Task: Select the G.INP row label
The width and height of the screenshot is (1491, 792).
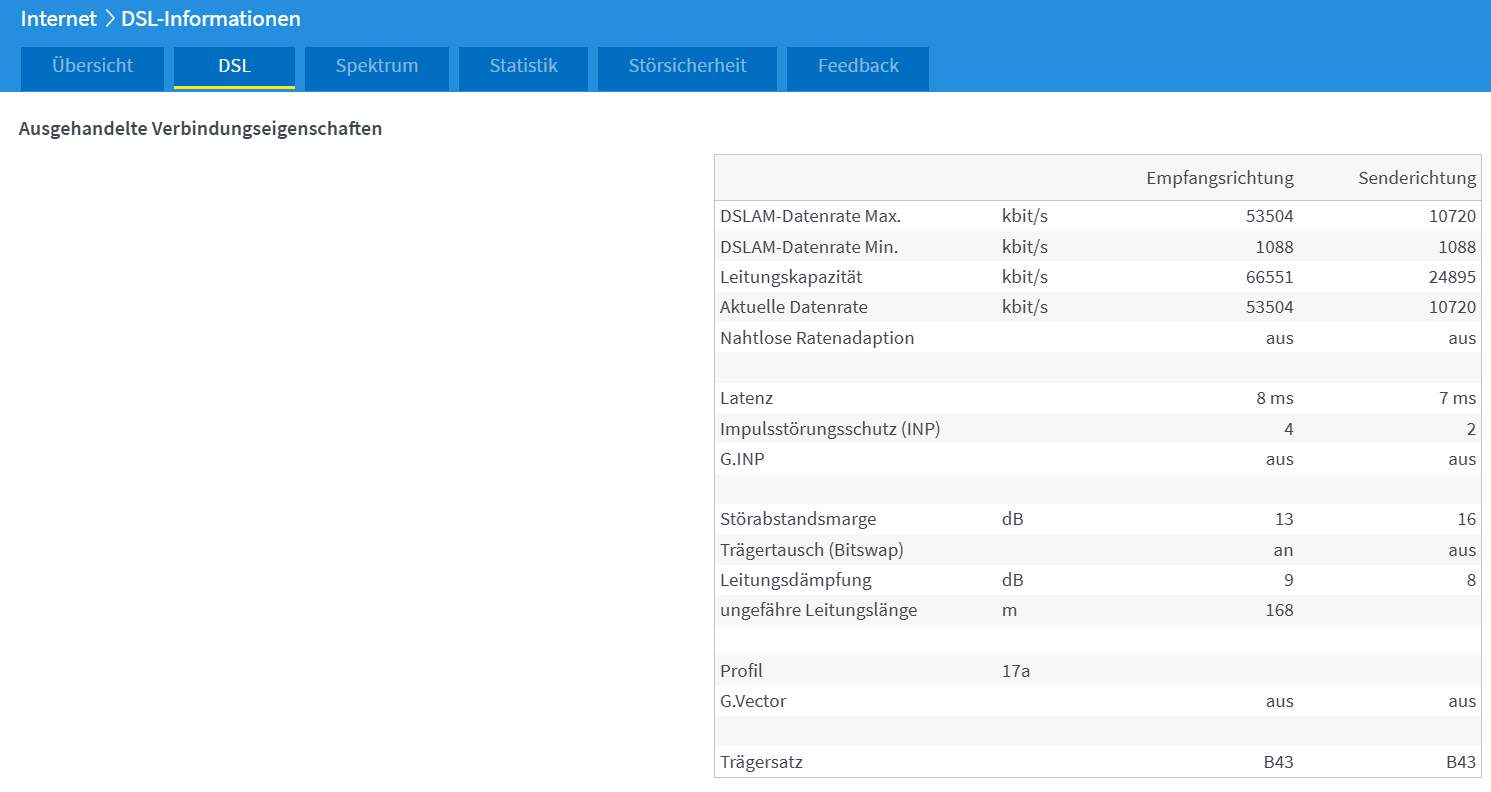Action: point(744,459)
